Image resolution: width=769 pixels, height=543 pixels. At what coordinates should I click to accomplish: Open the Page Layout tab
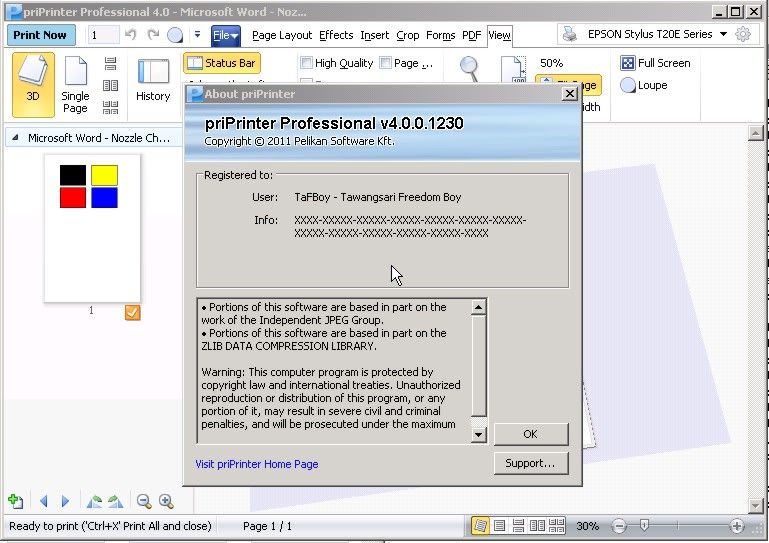(x=282, y=35)
